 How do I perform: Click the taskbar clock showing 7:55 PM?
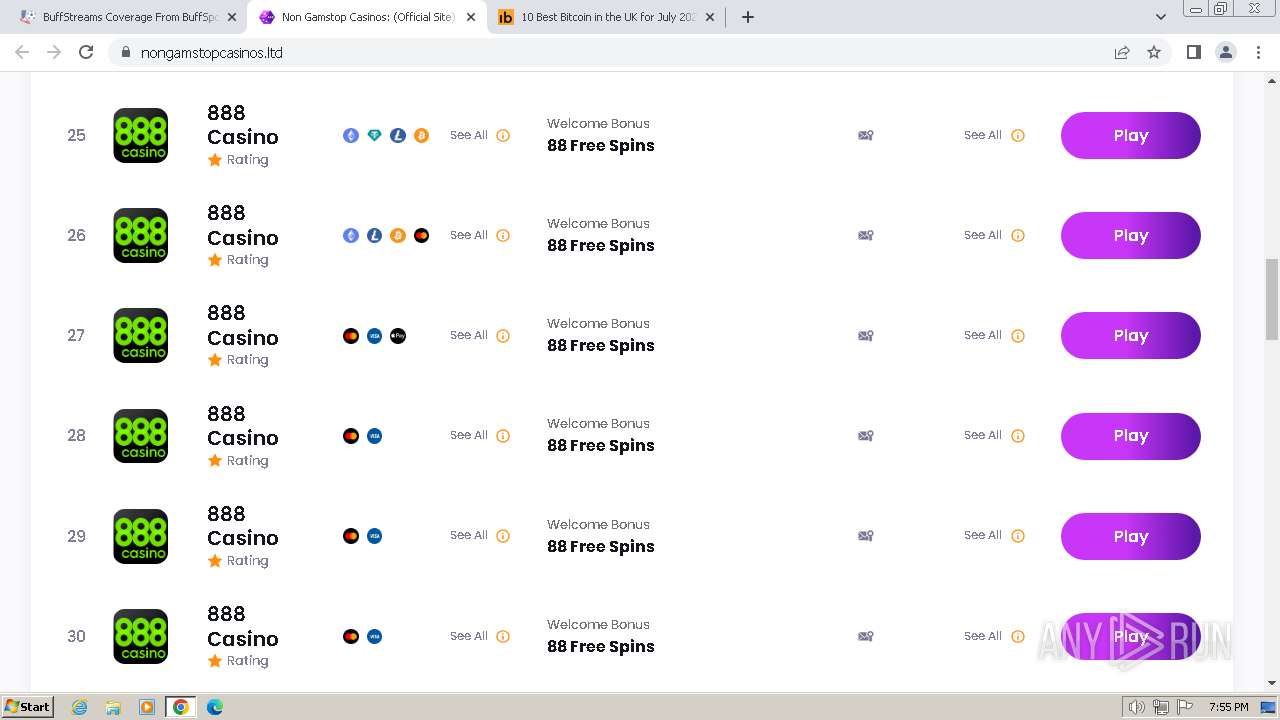tap(1228, 707)
